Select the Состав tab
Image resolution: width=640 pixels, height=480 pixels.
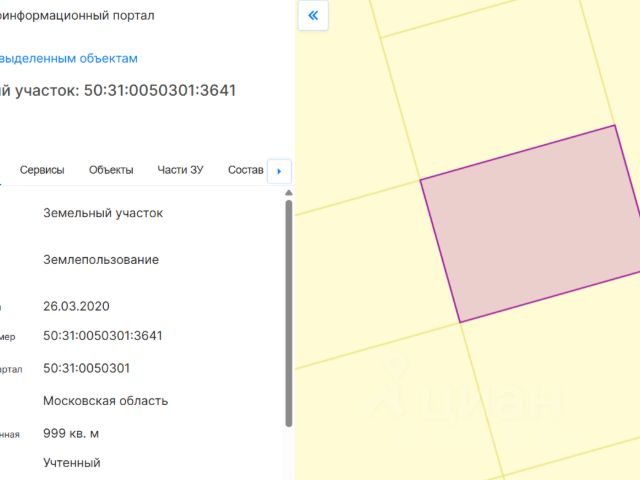pyautogui.click(x=245, y=170)
